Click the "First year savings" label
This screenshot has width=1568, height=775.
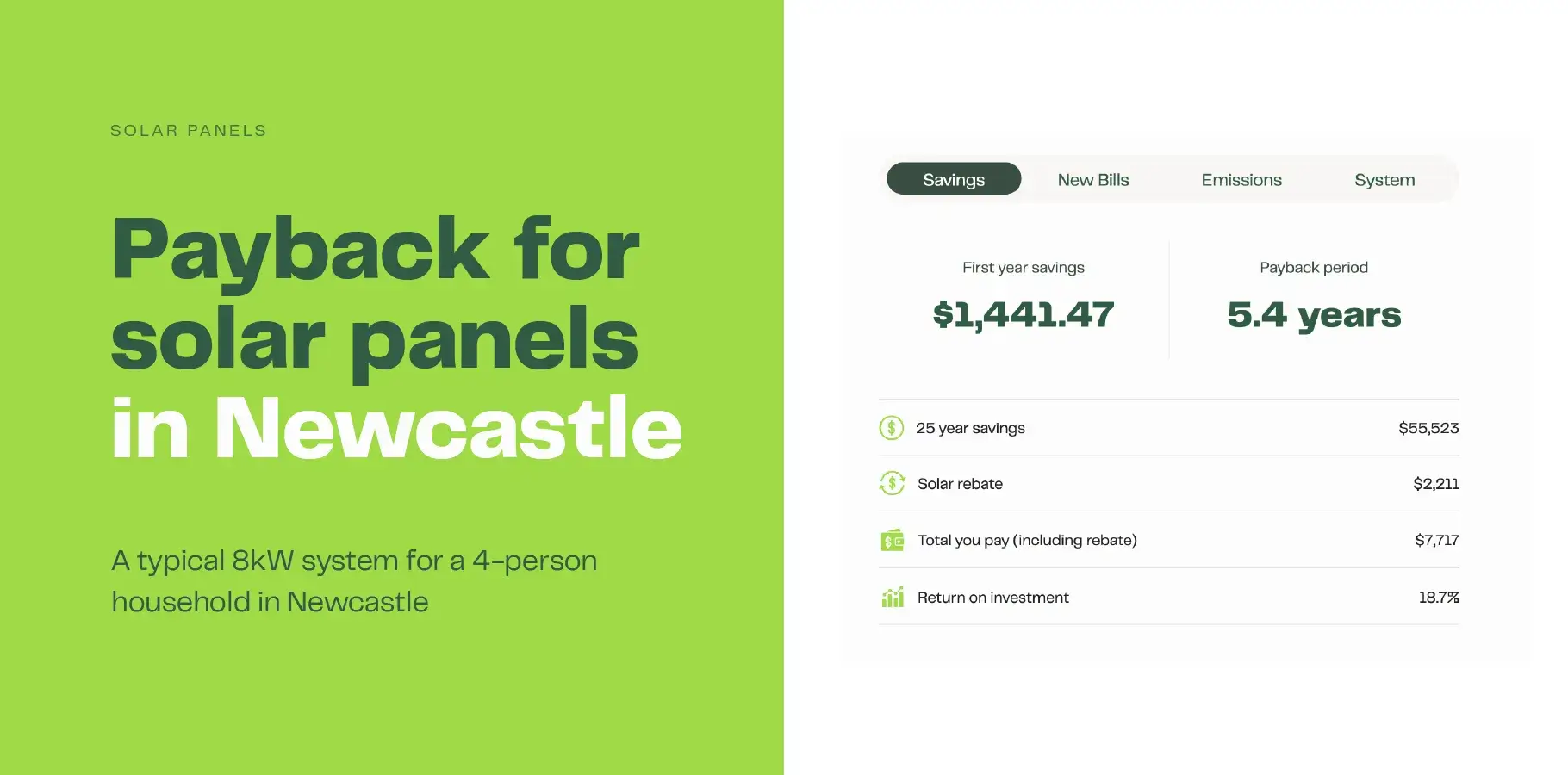point(1023,268)
